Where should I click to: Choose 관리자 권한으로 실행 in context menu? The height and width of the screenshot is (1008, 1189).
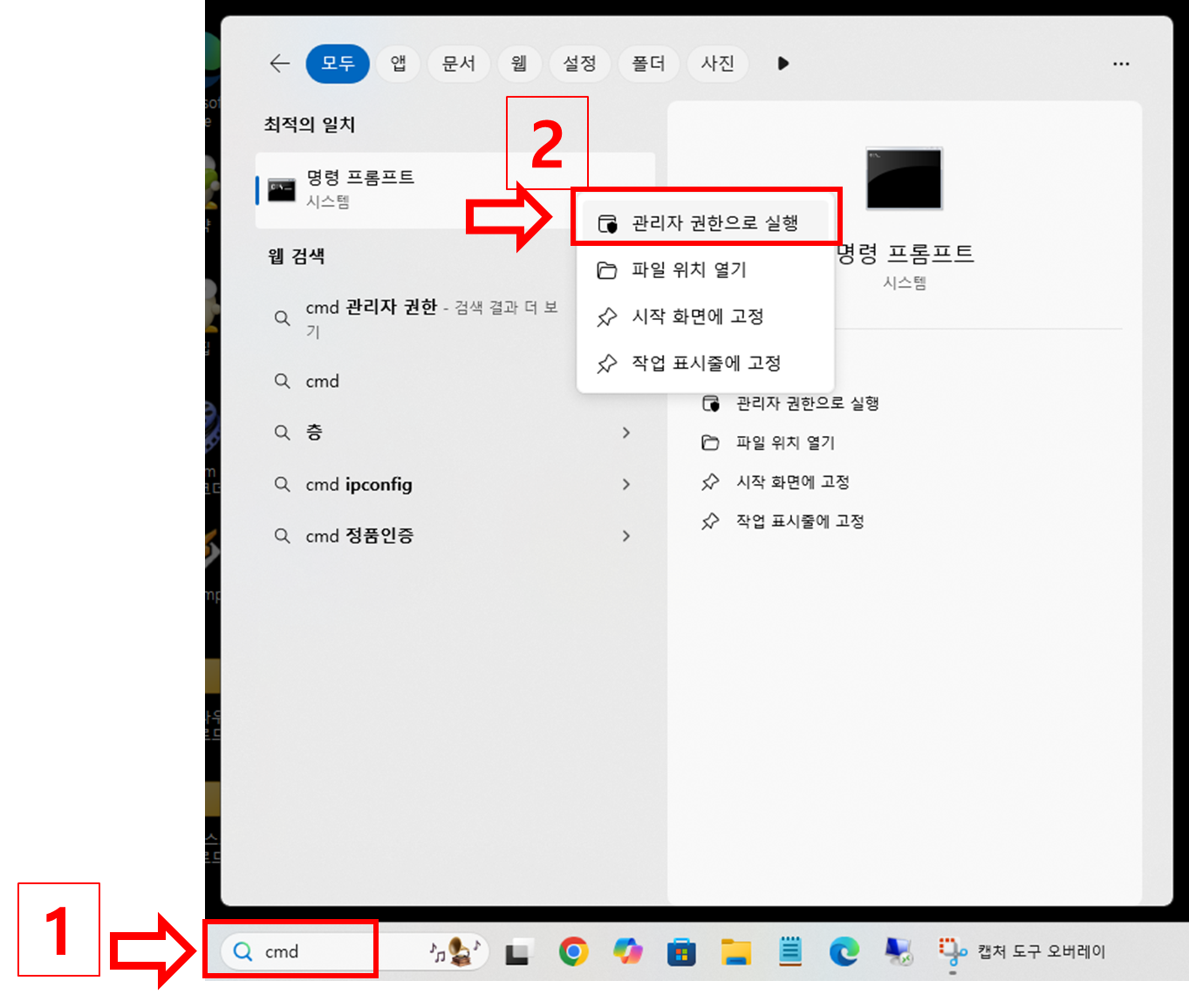click(706, 223)
